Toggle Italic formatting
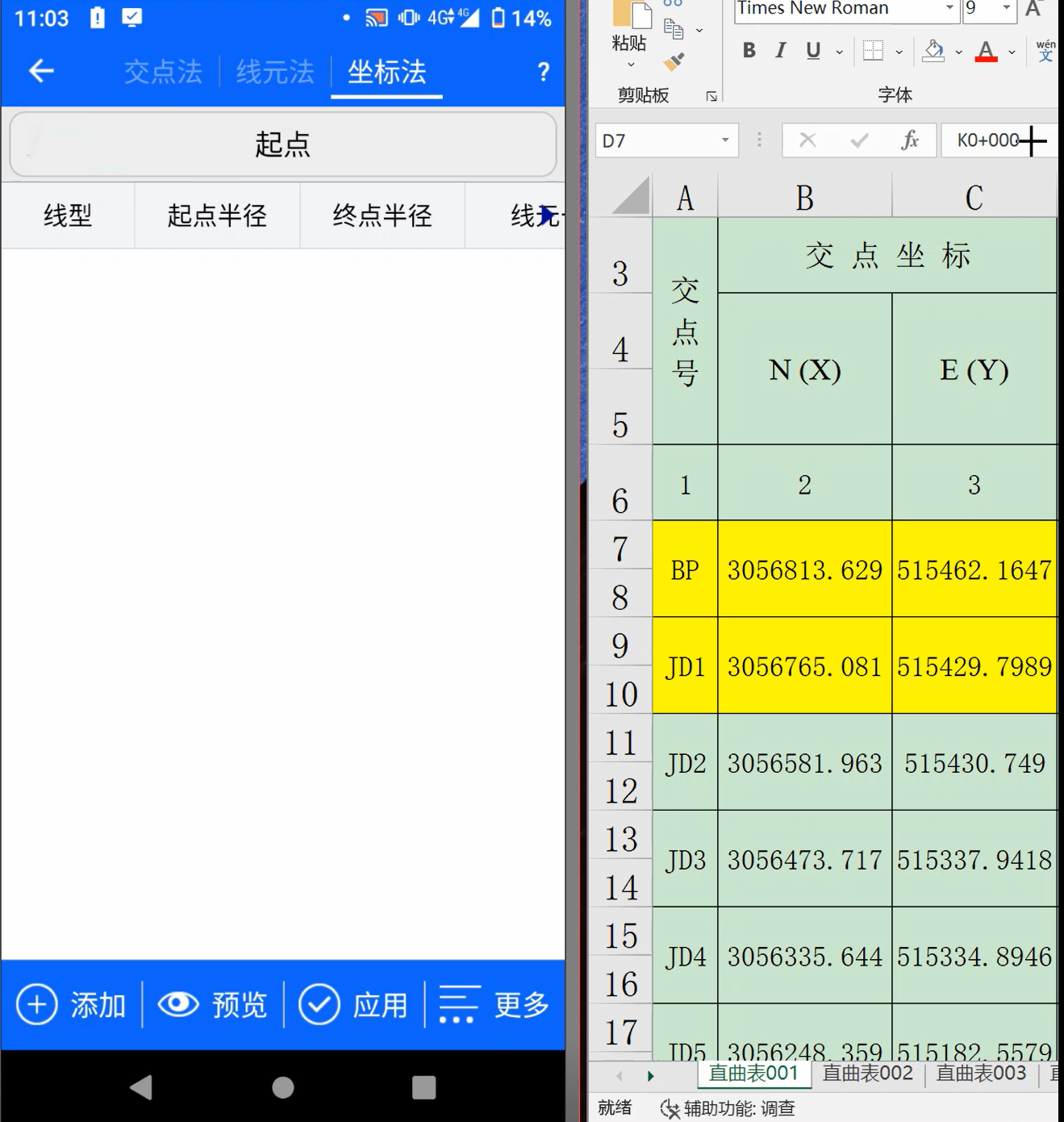Image resolution: width=1064 pixels, height=1122 pixels. 780,51
